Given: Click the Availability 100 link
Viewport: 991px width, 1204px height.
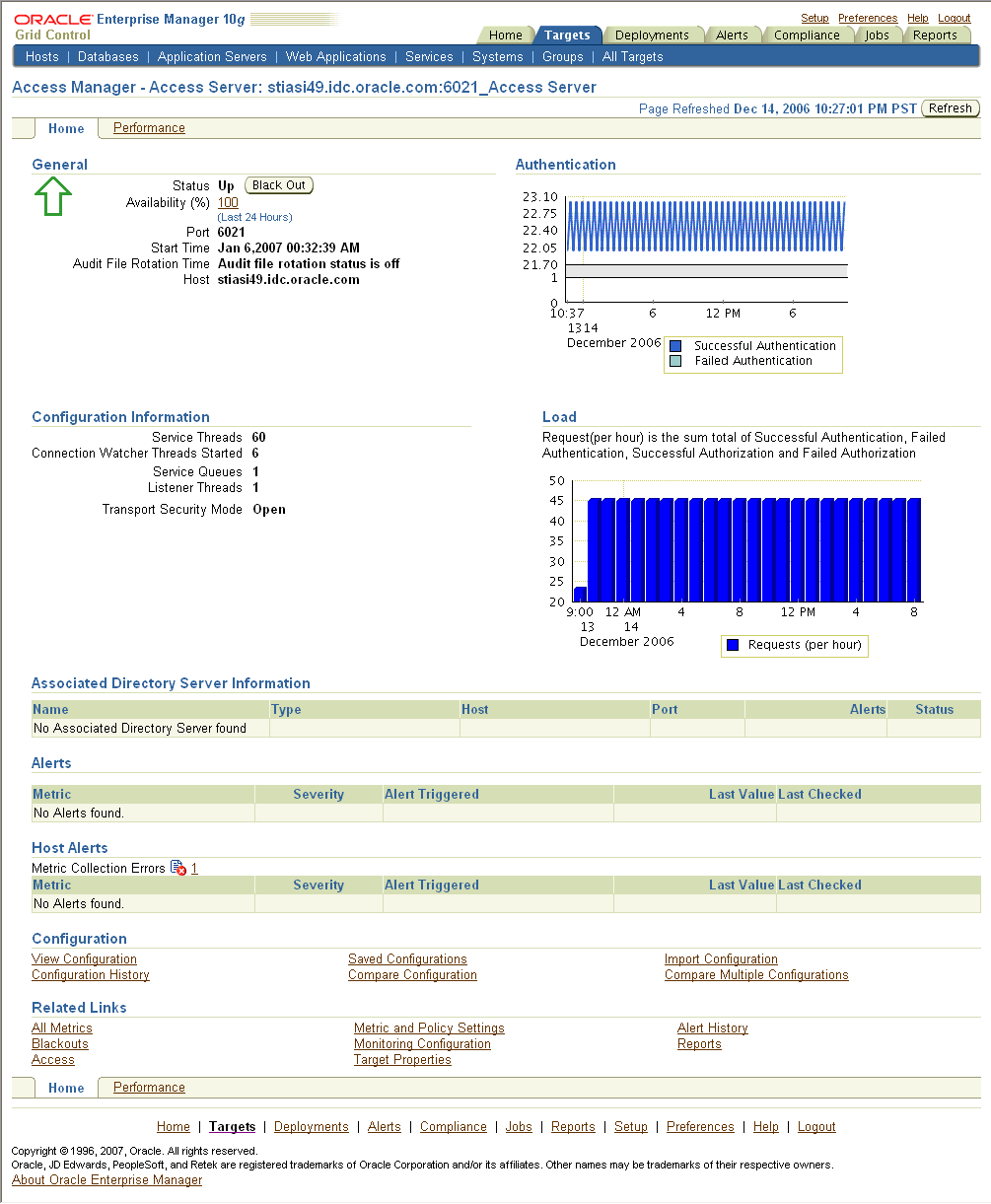Looking at the screenshot, I should tap(227, 201).
